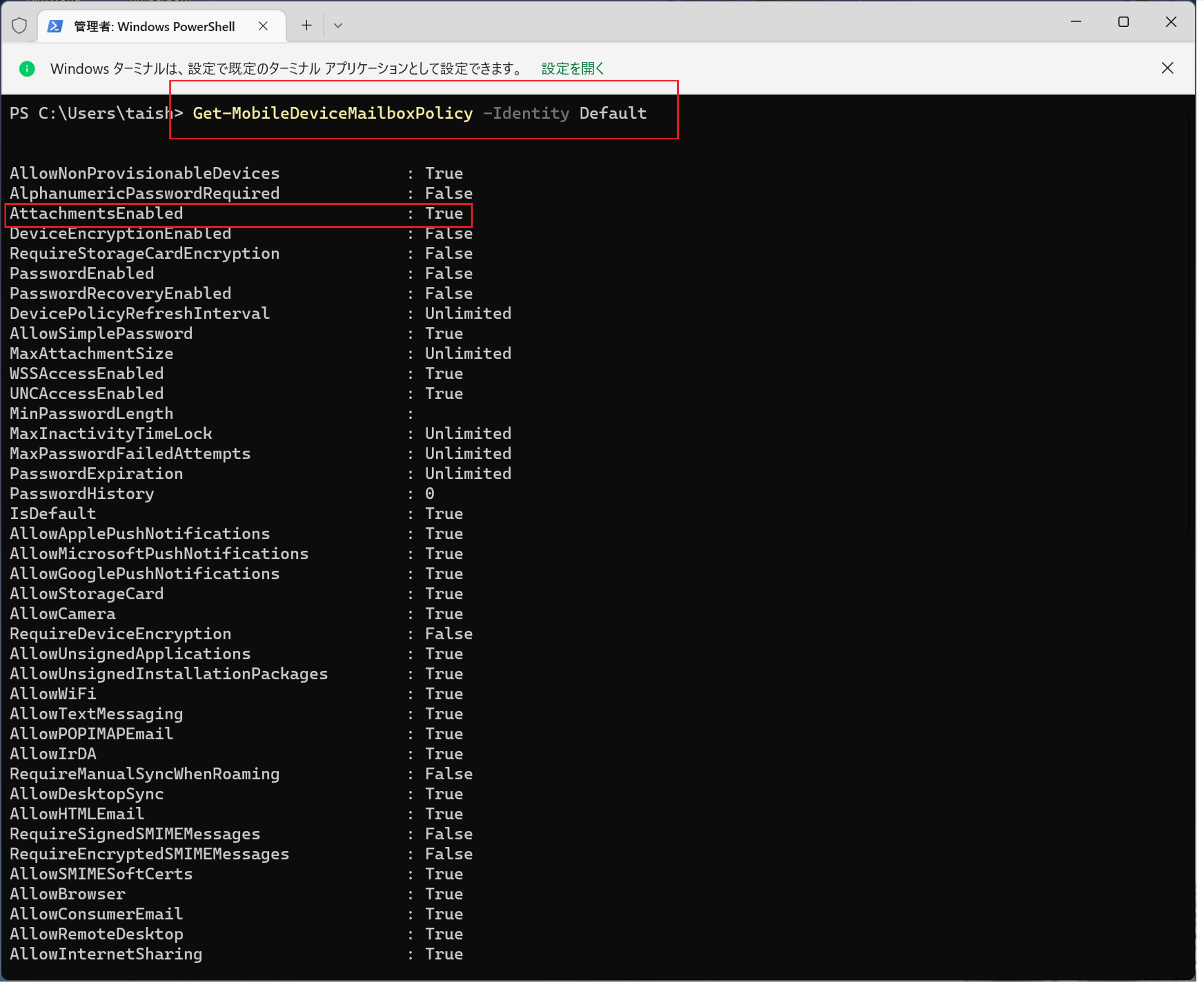Click the PasswordHistory line
Viewport: 1204px width, 985px height.
pyautogui.click(x=222, y=494)
